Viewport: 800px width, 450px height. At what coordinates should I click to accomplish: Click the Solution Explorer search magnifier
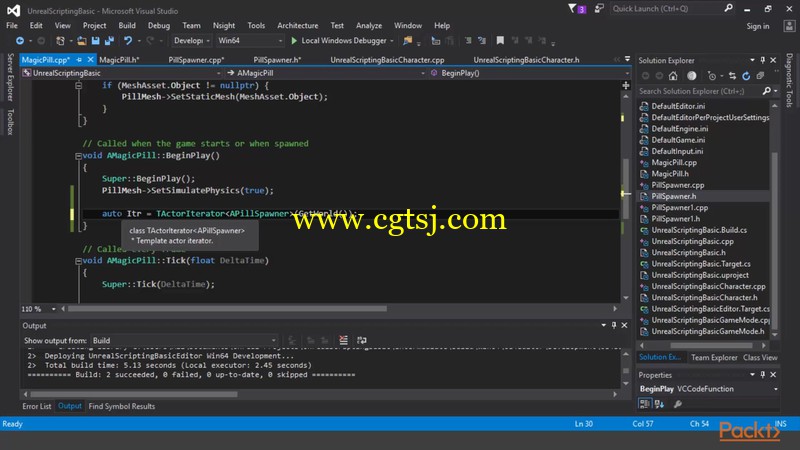tap(766, 91)
